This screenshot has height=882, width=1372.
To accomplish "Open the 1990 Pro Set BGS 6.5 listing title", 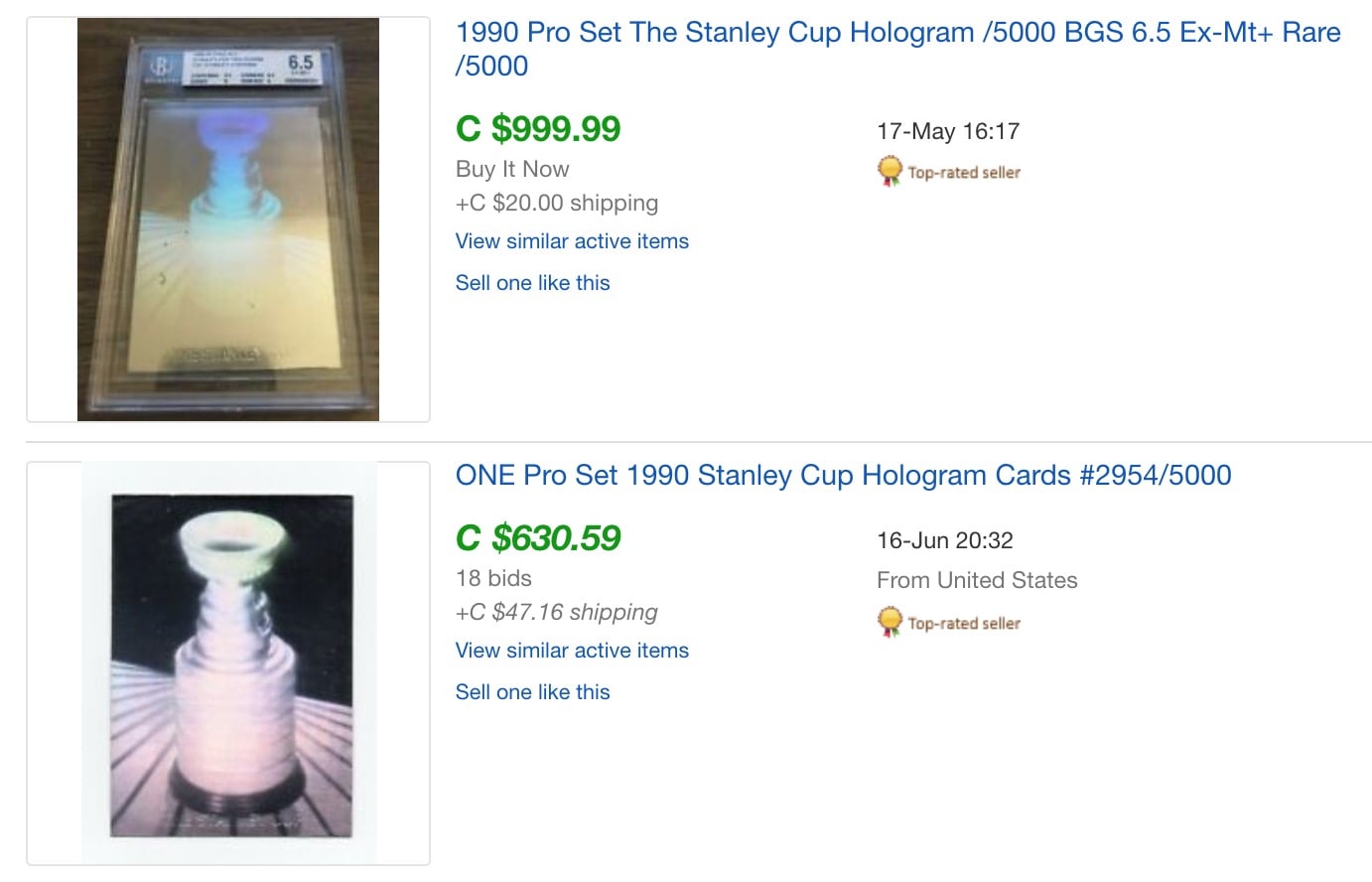I will click(897, 33).
